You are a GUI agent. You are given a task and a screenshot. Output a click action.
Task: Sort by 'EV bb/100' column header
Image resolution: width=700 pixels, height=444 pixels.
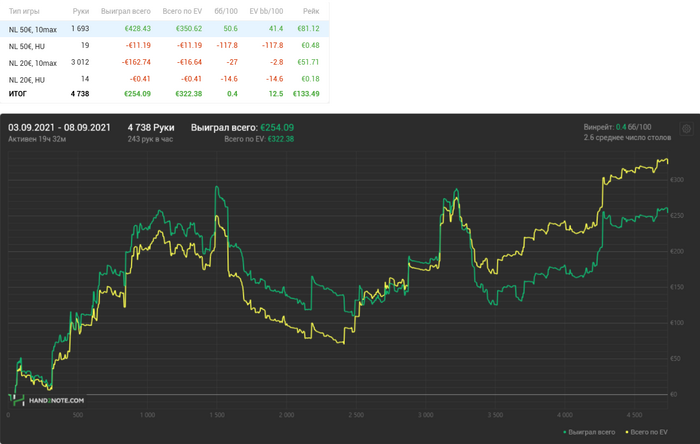(x=266, y=11)
